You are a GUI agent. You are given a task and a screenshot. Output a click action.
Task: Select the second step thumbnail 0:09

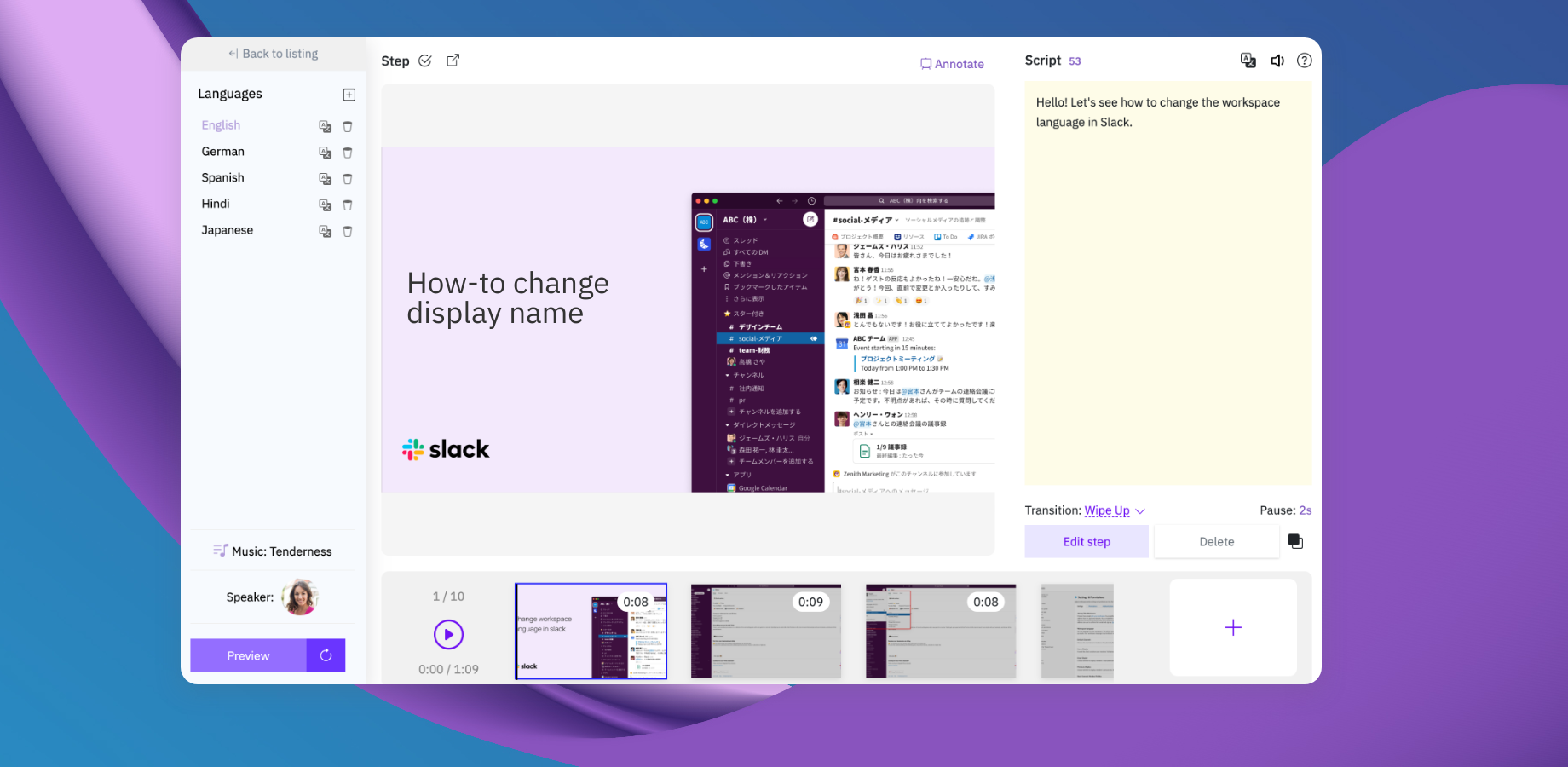765,631
